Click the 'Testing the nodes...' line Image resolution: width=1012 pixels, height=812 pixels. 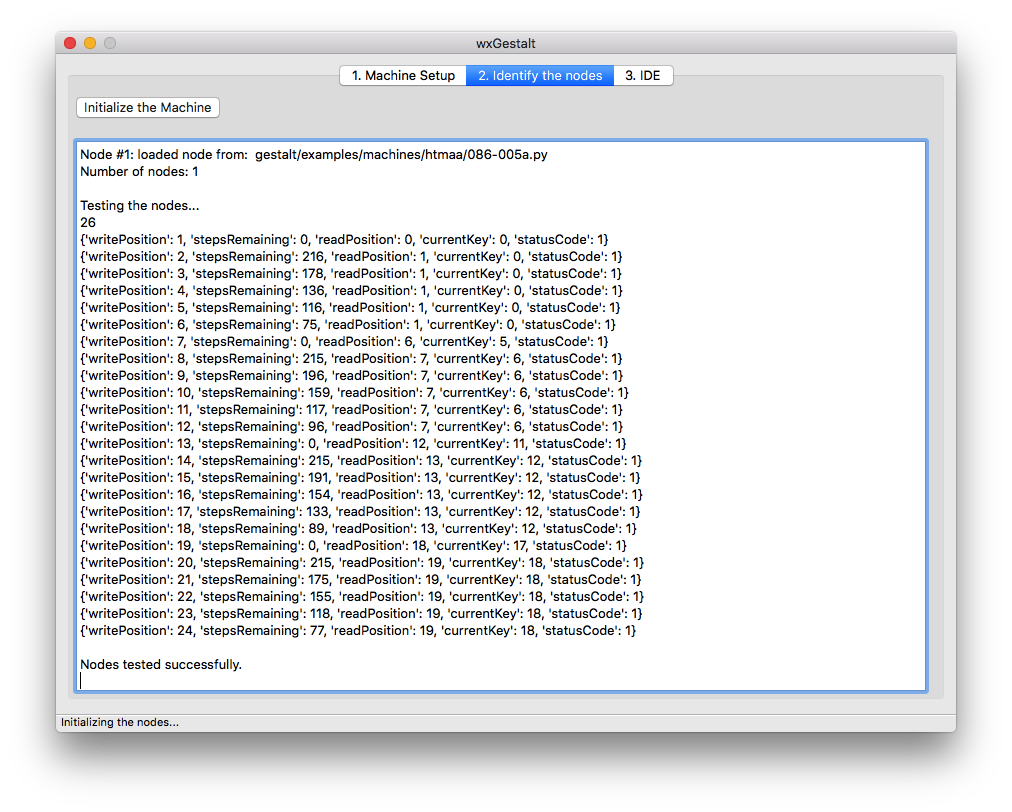pyautogui.click(x=139, y=206)
